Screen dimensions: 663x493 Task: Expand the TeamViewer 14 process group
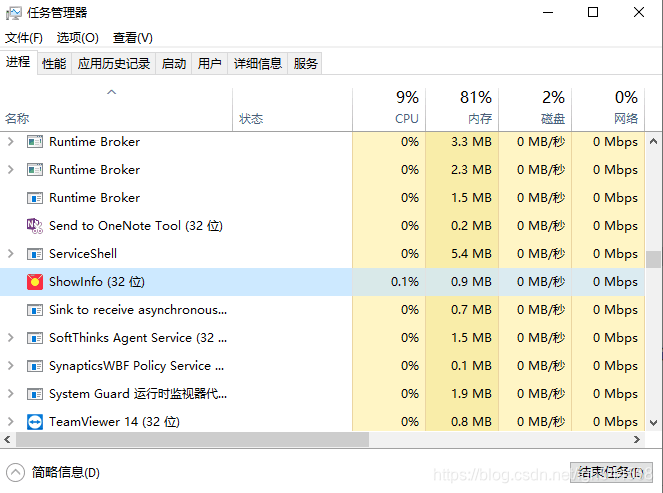pyautogui.click(x=11, y=422)
